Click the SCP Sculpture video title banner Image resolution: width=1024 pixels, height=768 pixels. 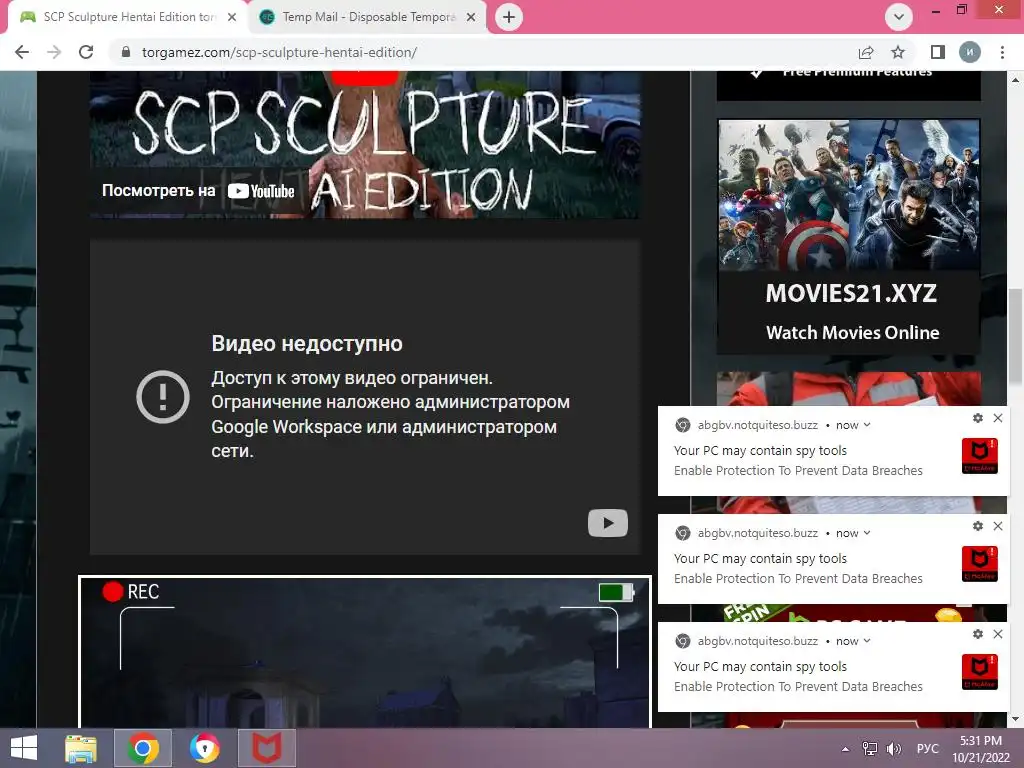tap(365, 145)
